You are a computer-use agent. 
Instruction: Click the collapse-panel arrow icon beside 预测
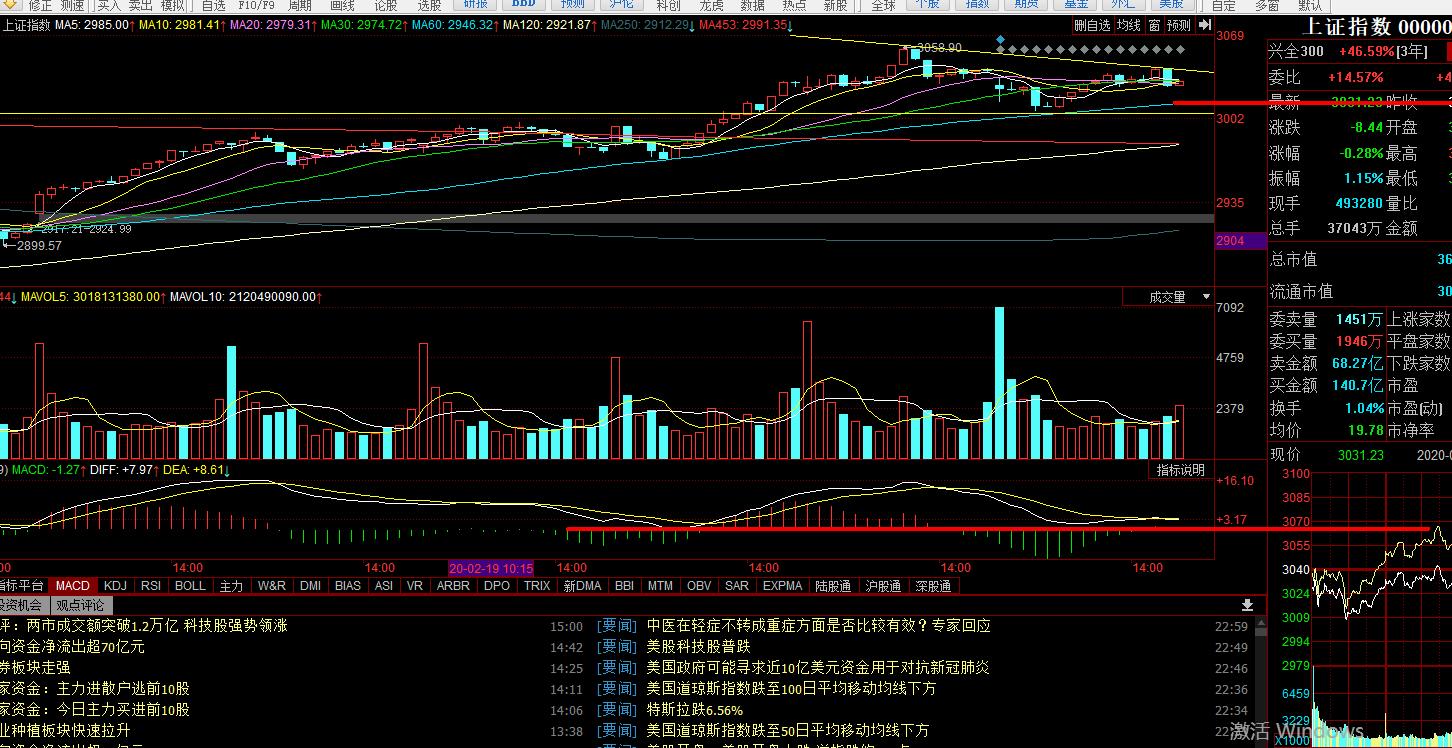[x=1204, y=25]
